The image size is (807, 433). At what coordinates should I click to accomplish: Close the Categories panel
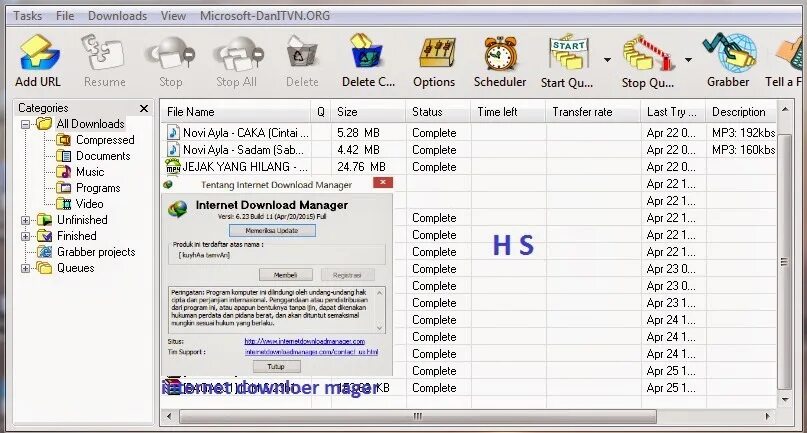pyautogui.click(x=144, y=108)
